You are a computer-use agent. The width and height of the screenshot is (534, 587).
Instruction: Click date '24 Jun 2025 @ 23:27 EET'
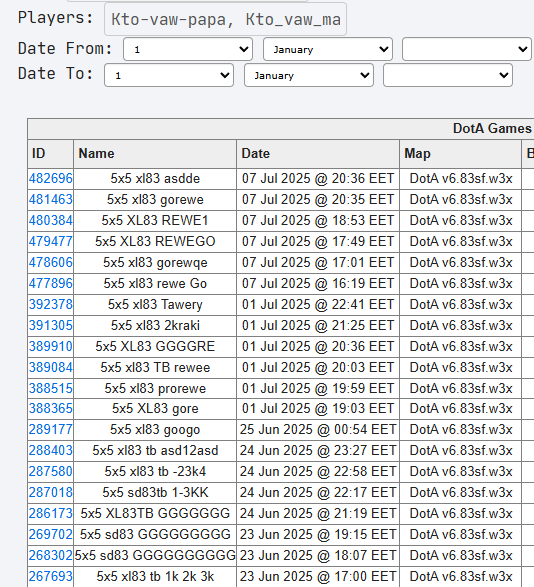318,450
